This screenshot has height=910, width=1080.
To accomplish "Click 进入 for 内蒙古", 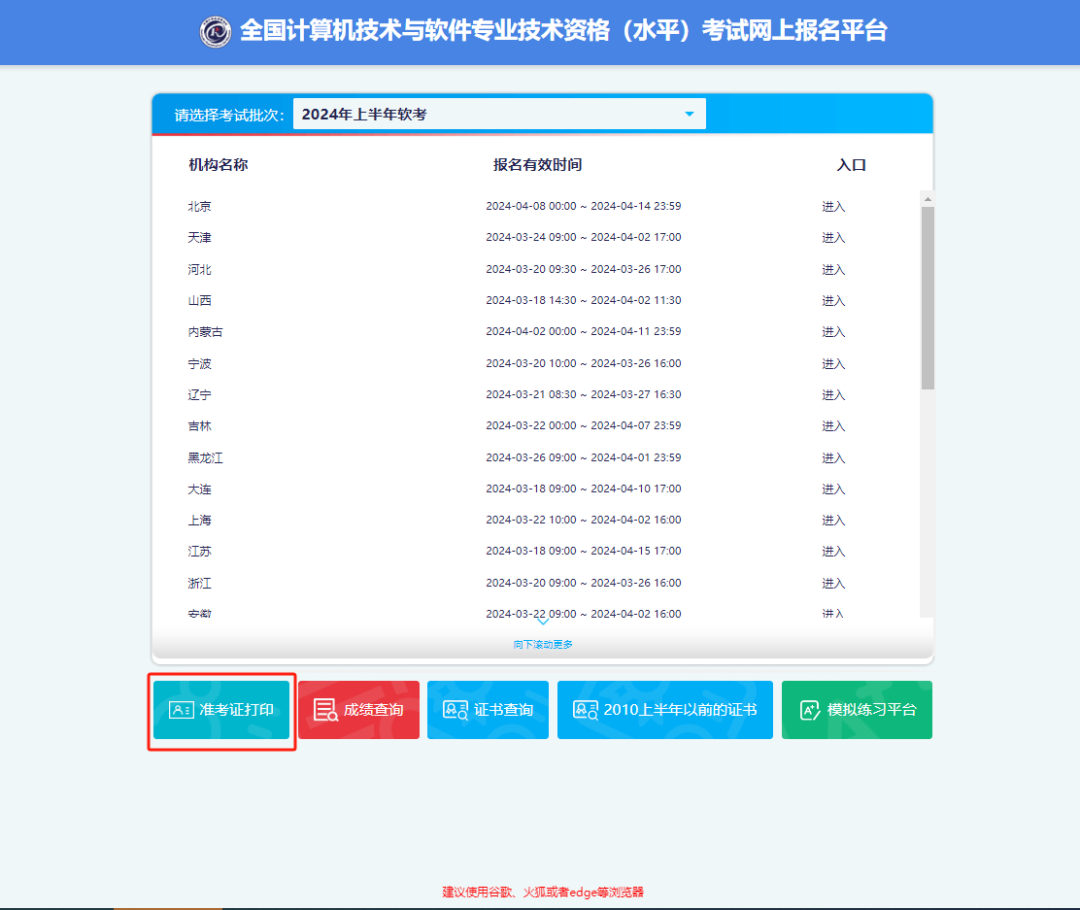I will coord(833,332).
